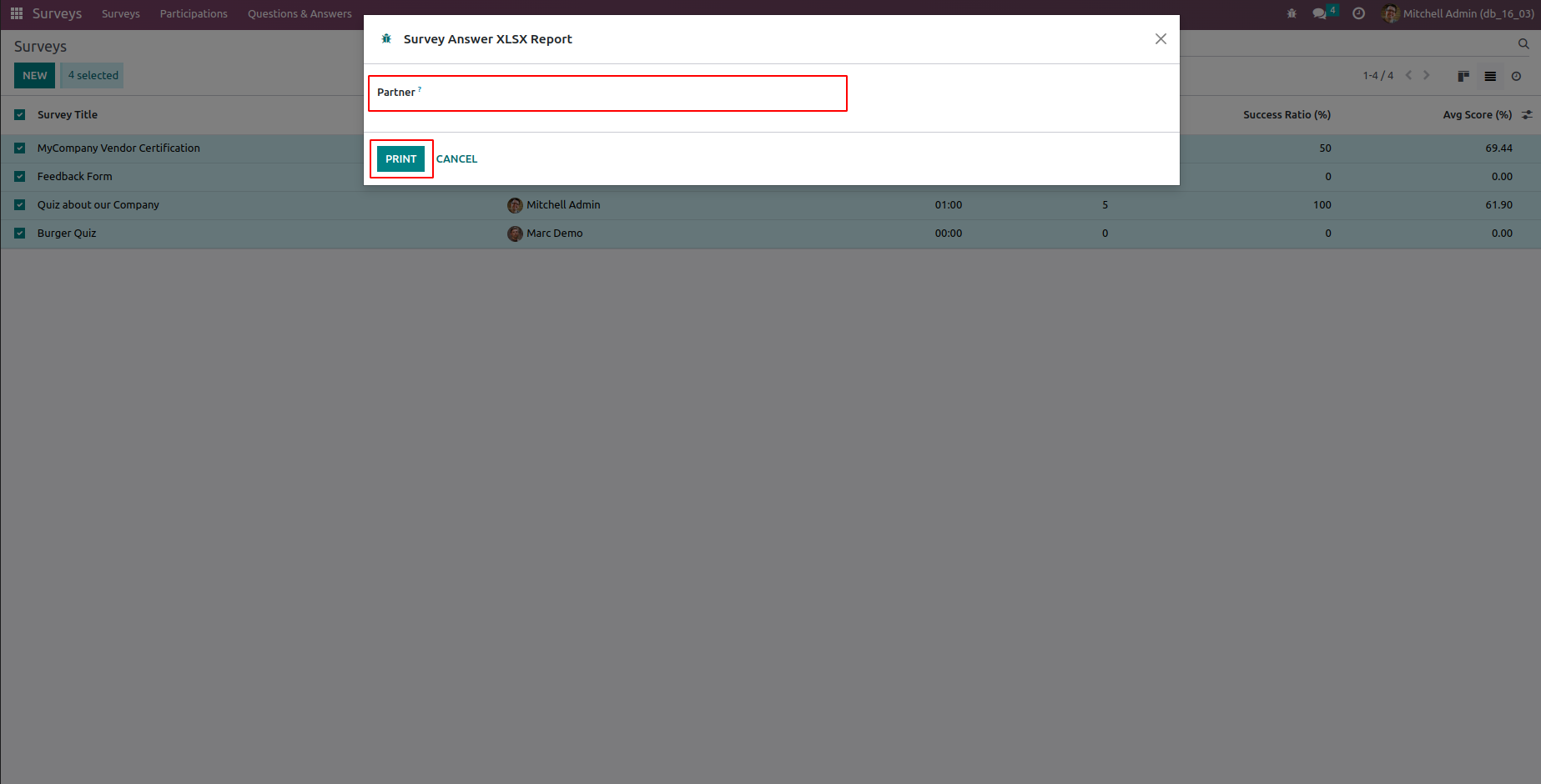Open Mitchell Admin user menu
Image resolution: width=1541 pixels, height=784 pixels.
1458,13
